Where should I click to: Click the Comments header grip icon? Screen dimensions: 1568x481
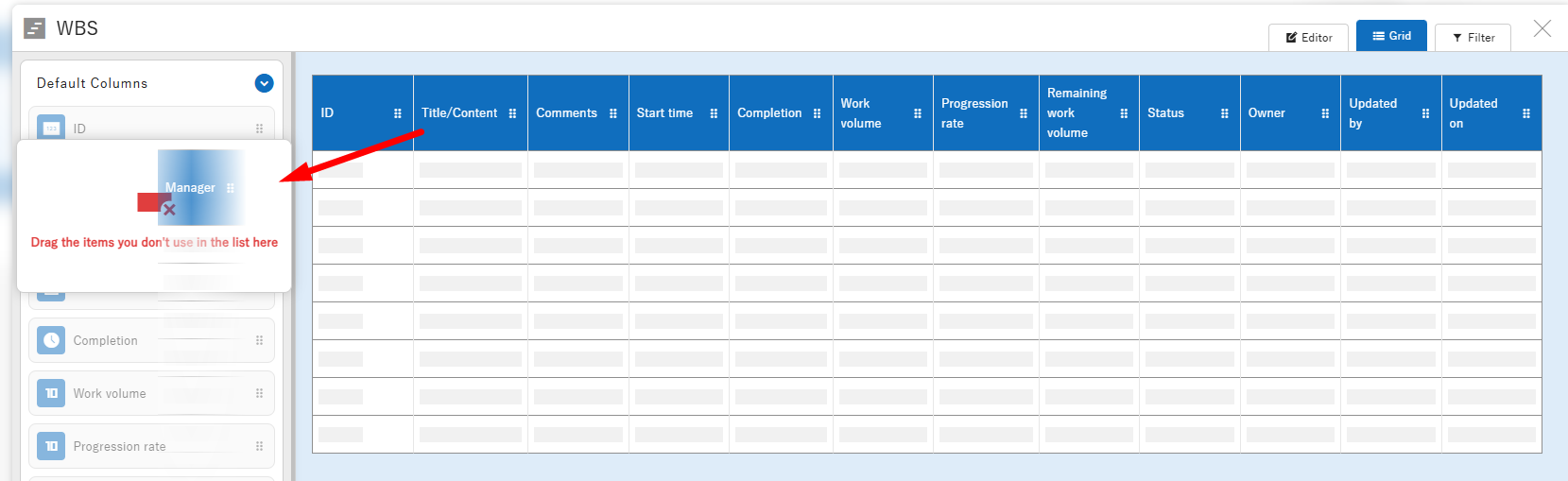[612, 113]
